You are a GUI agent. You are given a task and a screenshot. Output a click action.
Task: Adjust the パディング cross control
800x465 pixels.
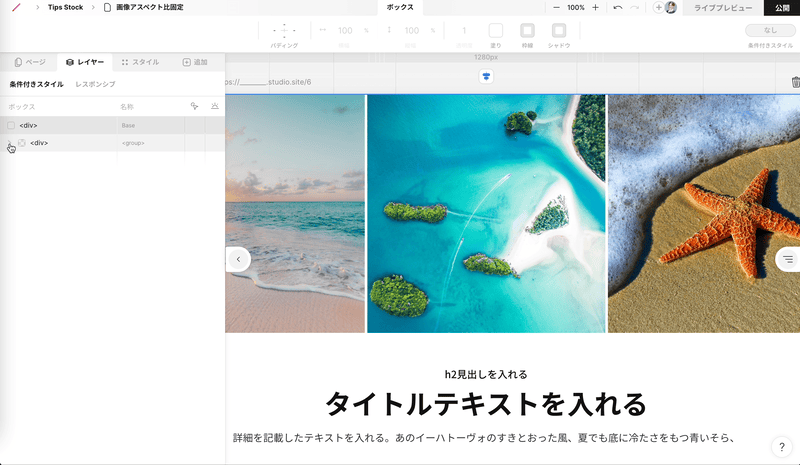pos(284,31)
